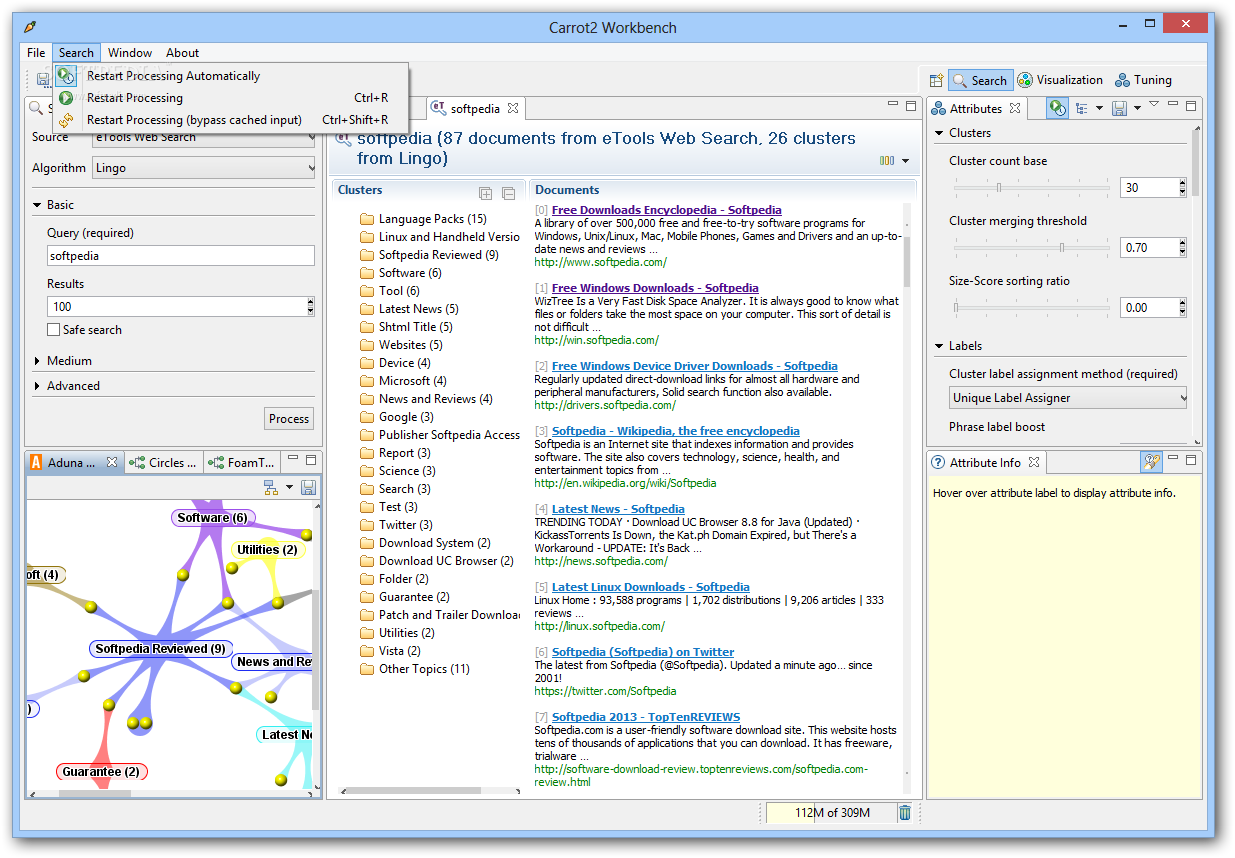Collapse the Labels attribute section
This screenshot has width=1235, height=858.
(x=939, y=346)
